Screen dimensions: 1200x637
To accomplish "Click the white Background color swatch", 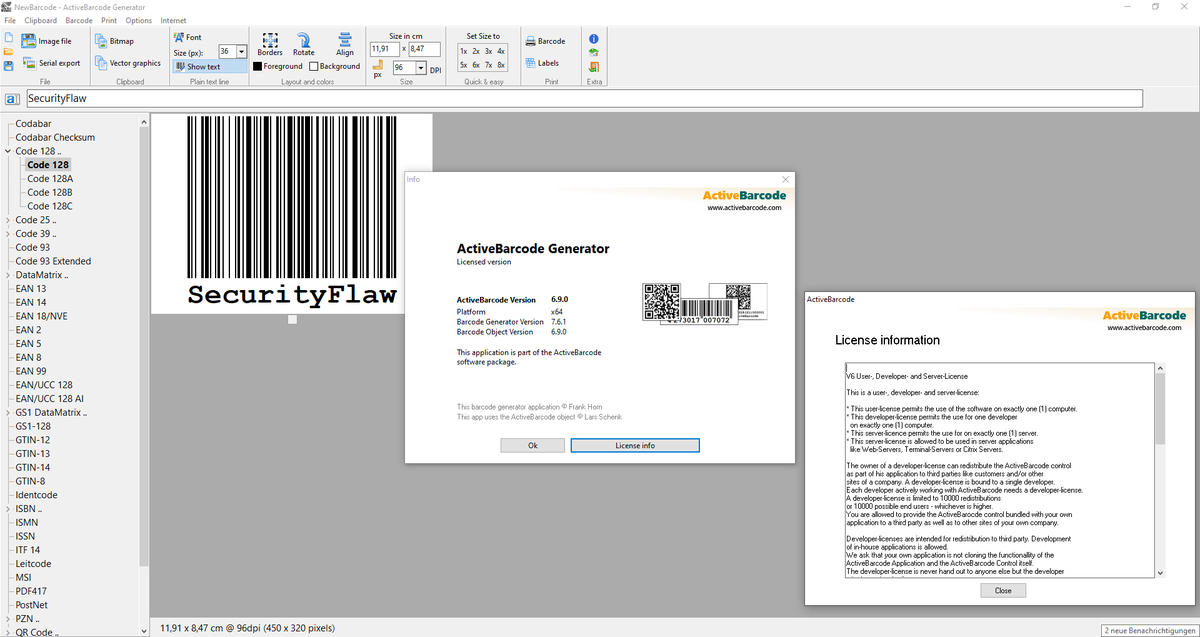I will click(313, 66).
